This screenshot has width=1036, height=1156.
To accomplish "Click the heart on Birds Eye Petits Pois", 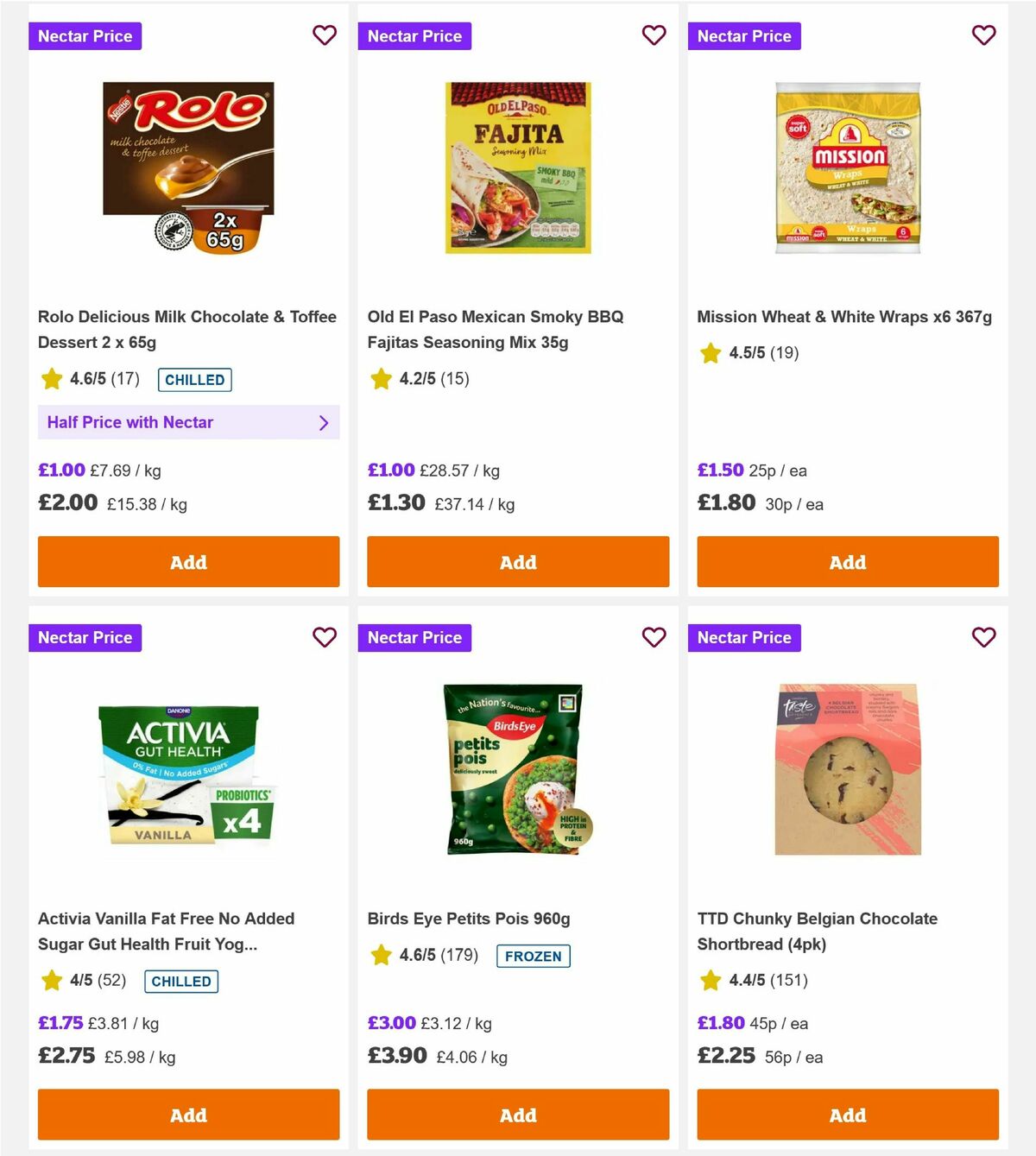I will pyautogui.click(x=654, y=637).
